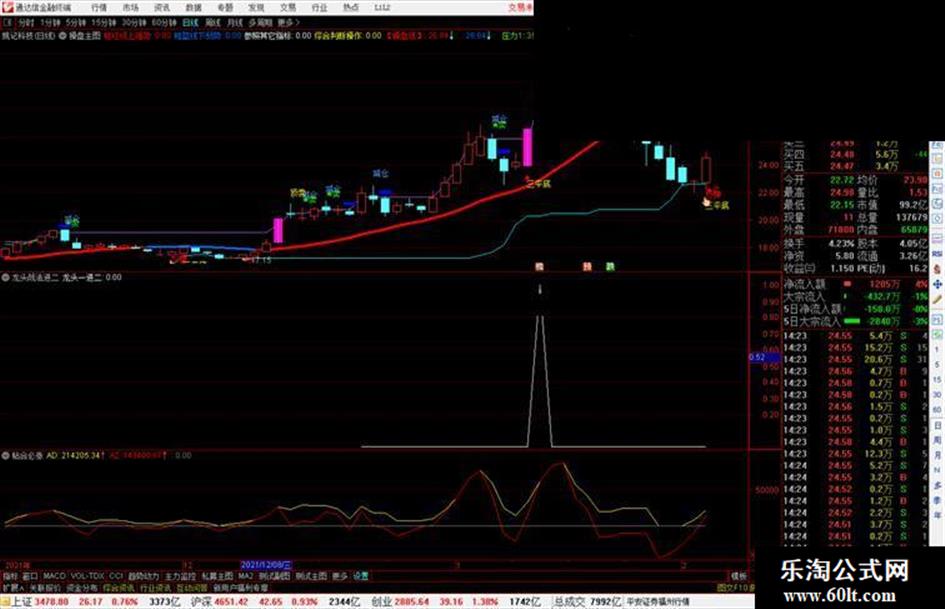
Task: Click the blue 0.52 value tag on the axis
Action: pos(764,358)
